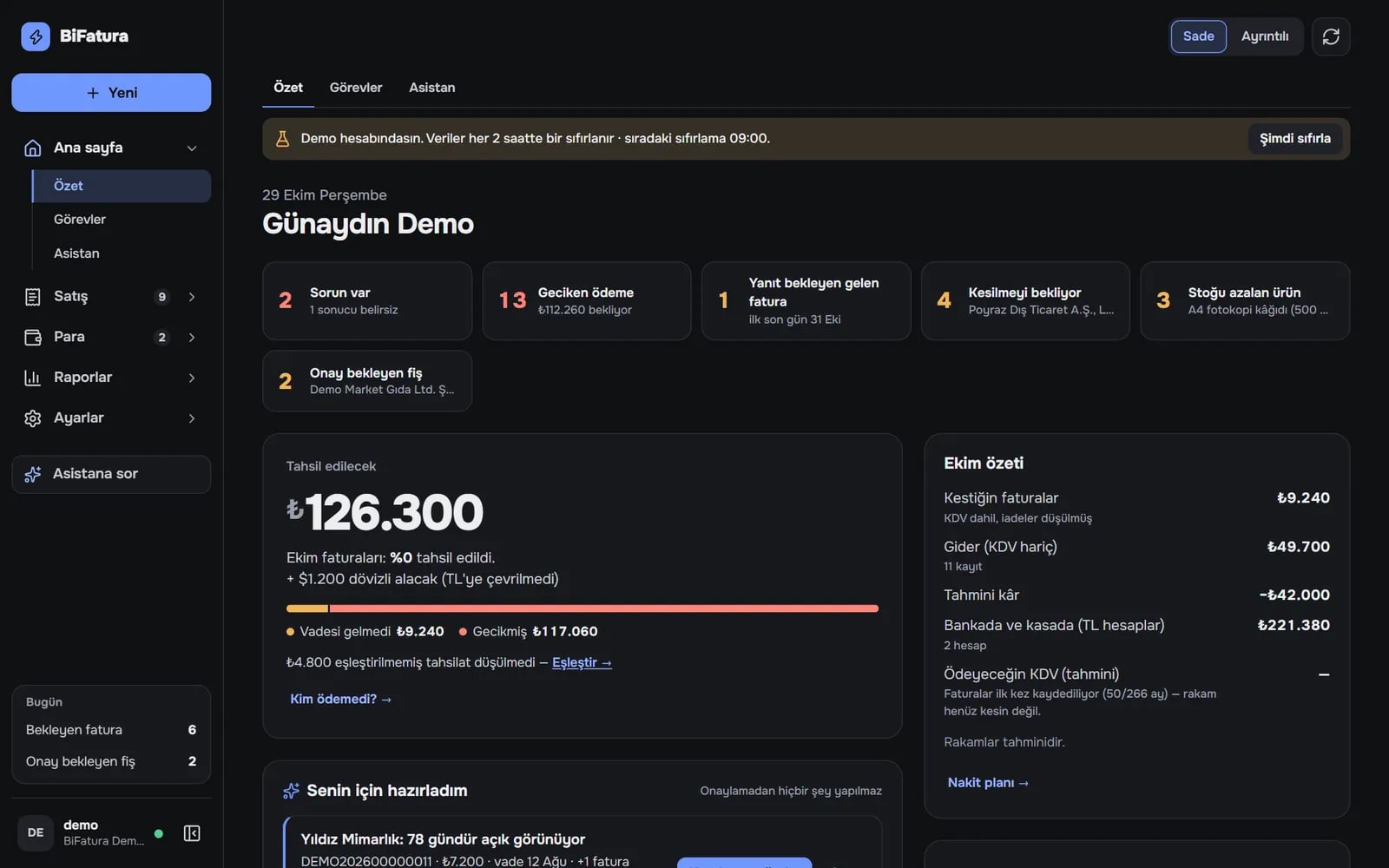Click the flask icon in demo banner
This screenshot has width=1389, height=868.
point(282,139)
